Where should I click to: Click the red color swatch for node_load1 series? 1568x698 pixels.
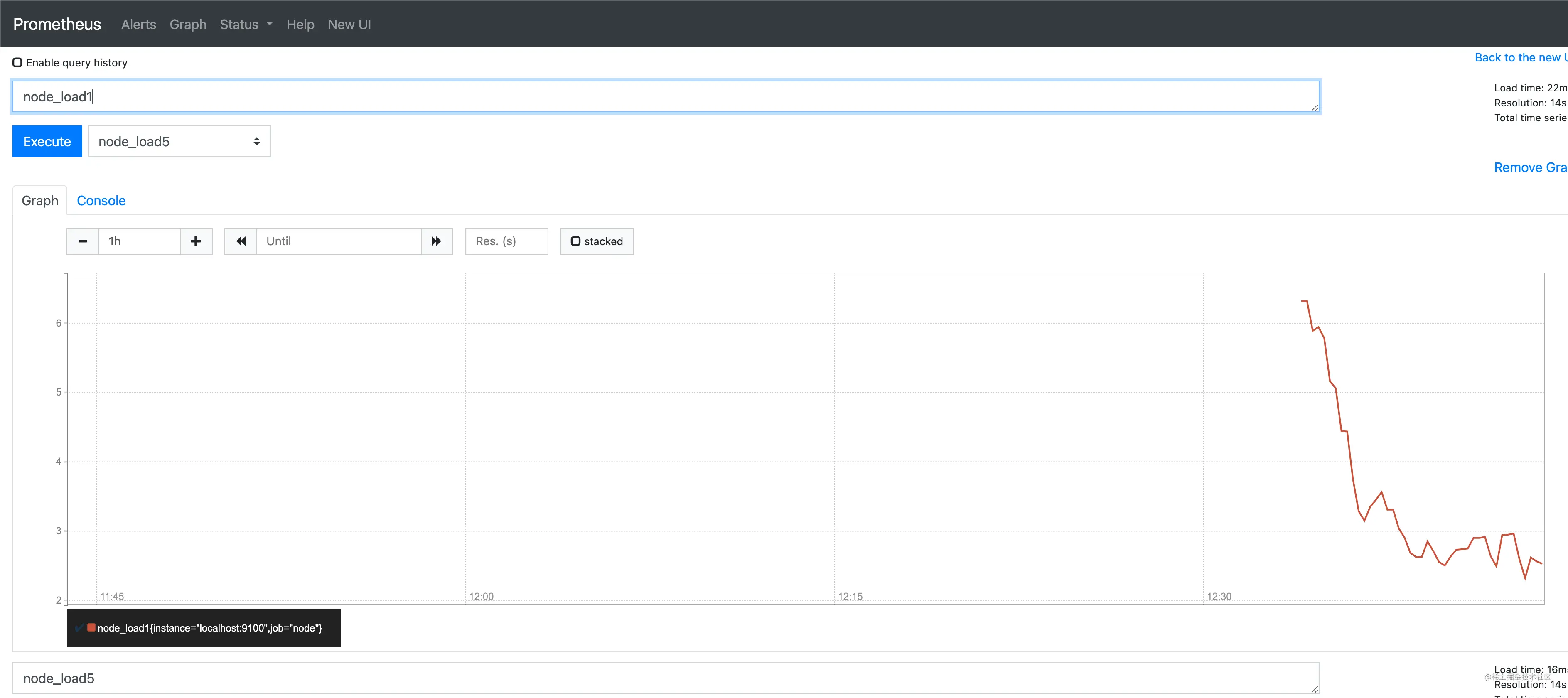point(91,627)
